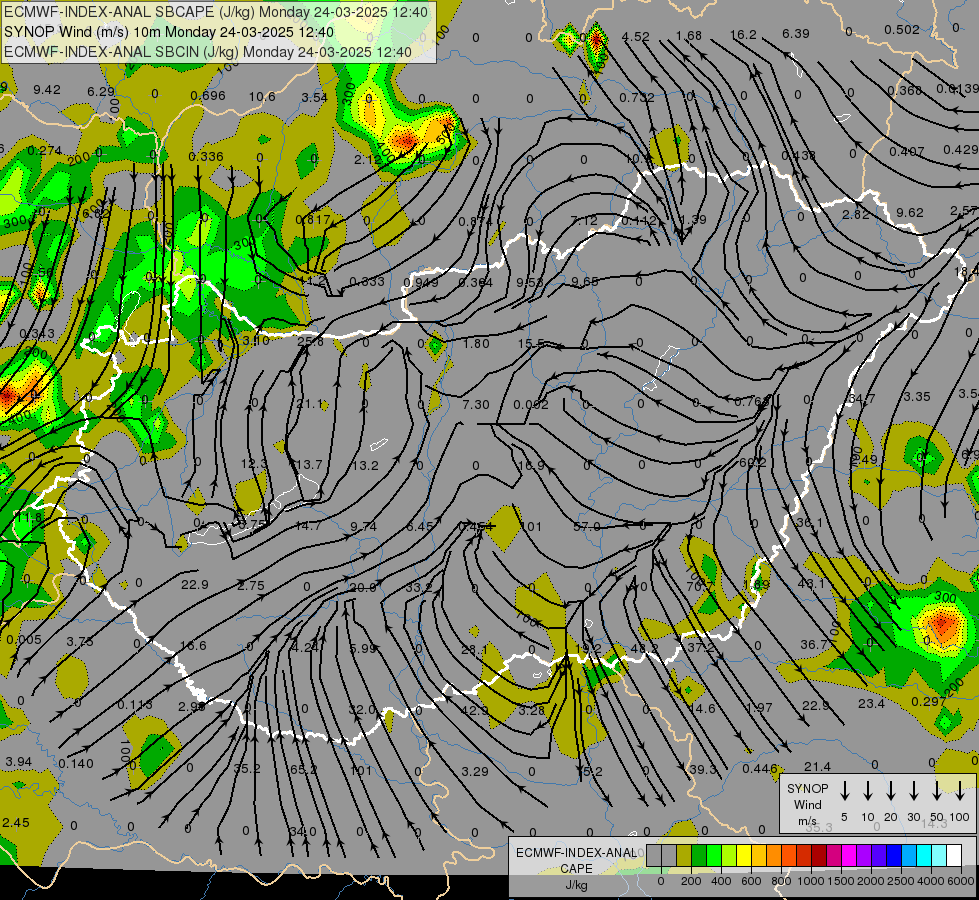The width and height of the screenshot is (979, 900).
Task: Click the 1500 tick on CAPE scale
Action: point(840,881)
